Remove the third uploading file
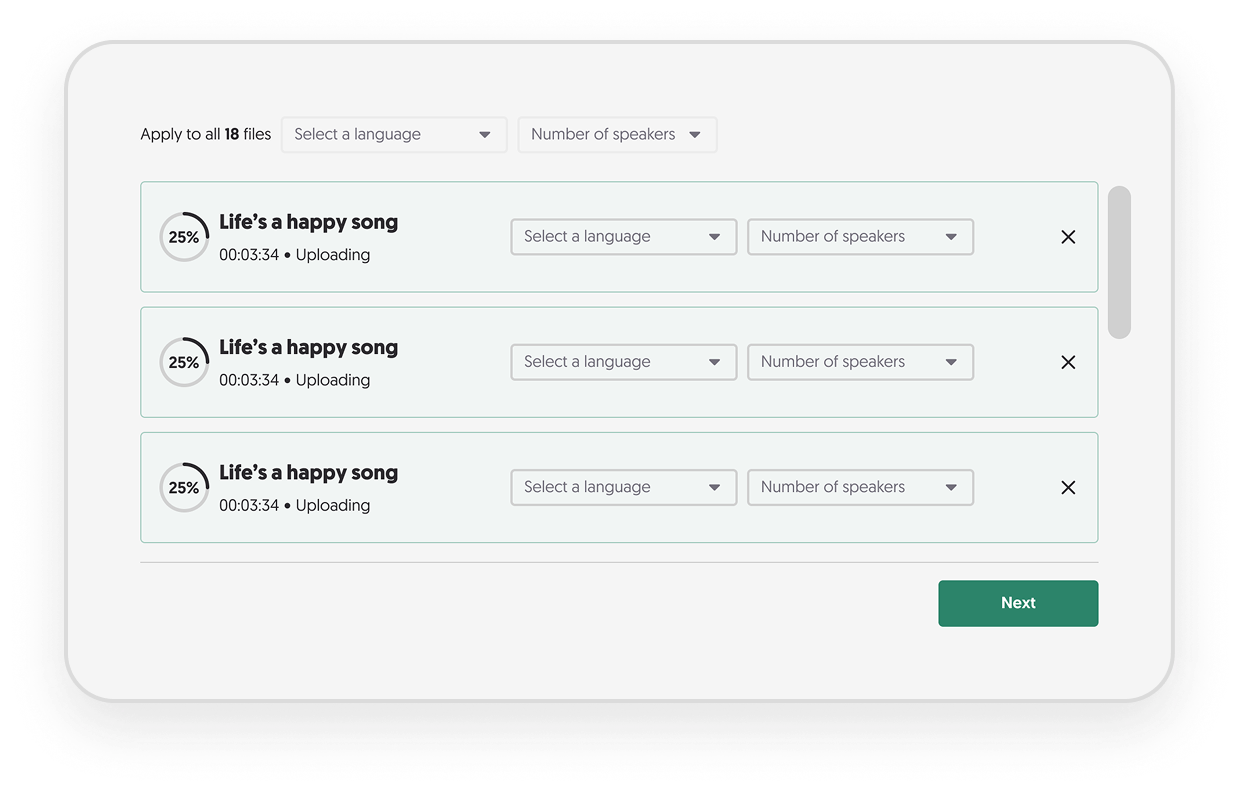The image size is (1239, 791). coord(1068,487)
